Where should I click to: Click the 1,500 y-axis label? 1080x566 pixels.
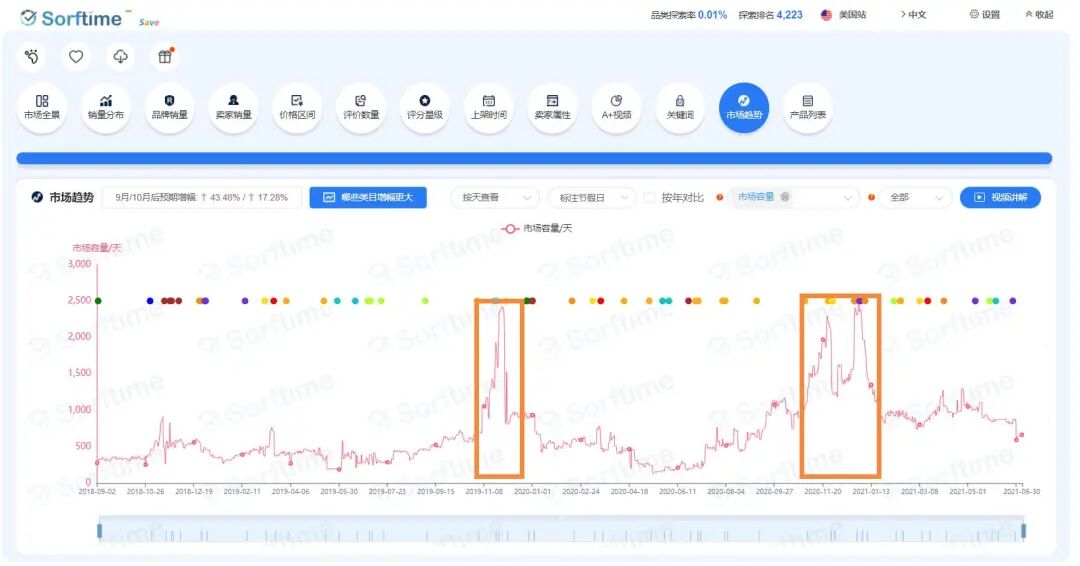79,373
